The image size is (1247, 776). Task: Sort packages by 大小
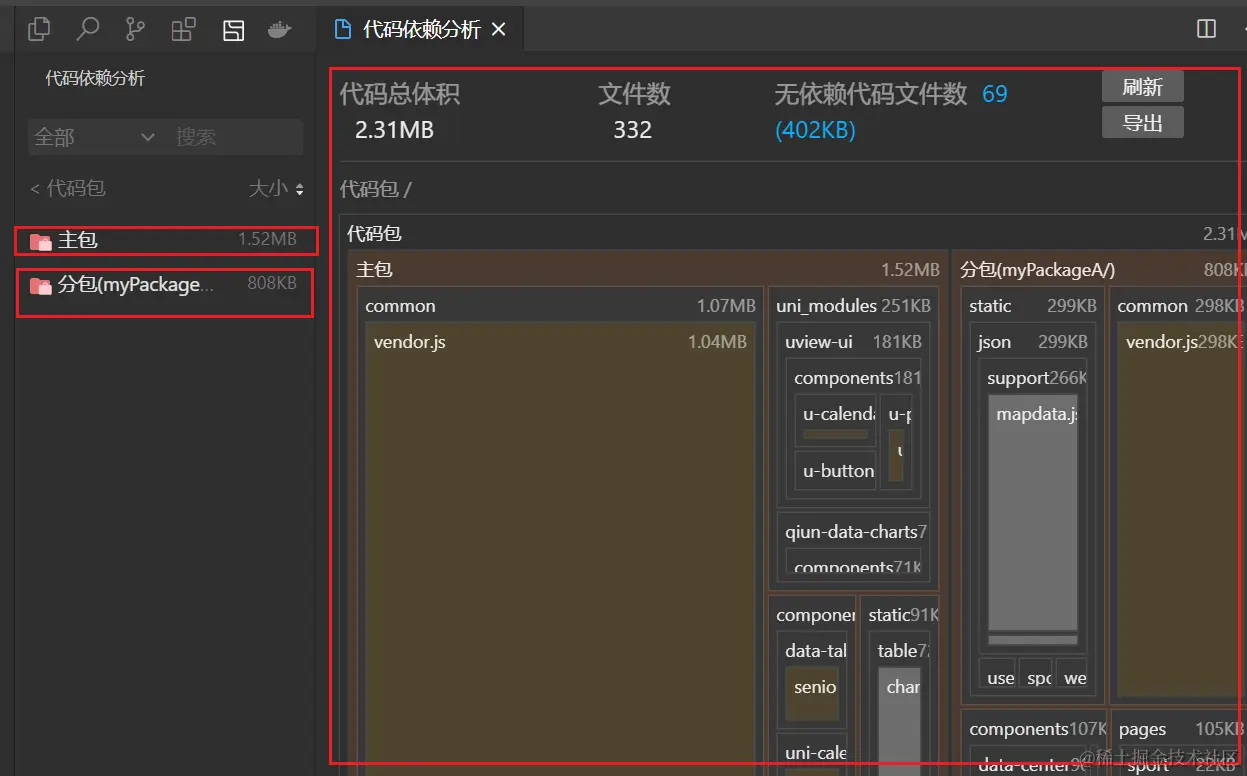click(276, 188)
